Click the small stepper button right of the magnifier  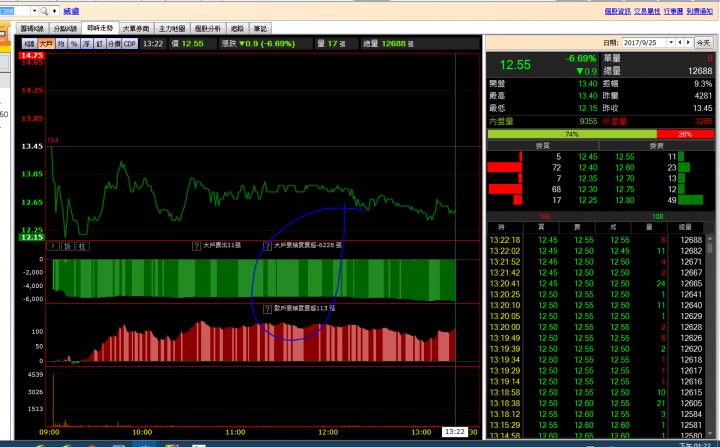tap(54, 11)
